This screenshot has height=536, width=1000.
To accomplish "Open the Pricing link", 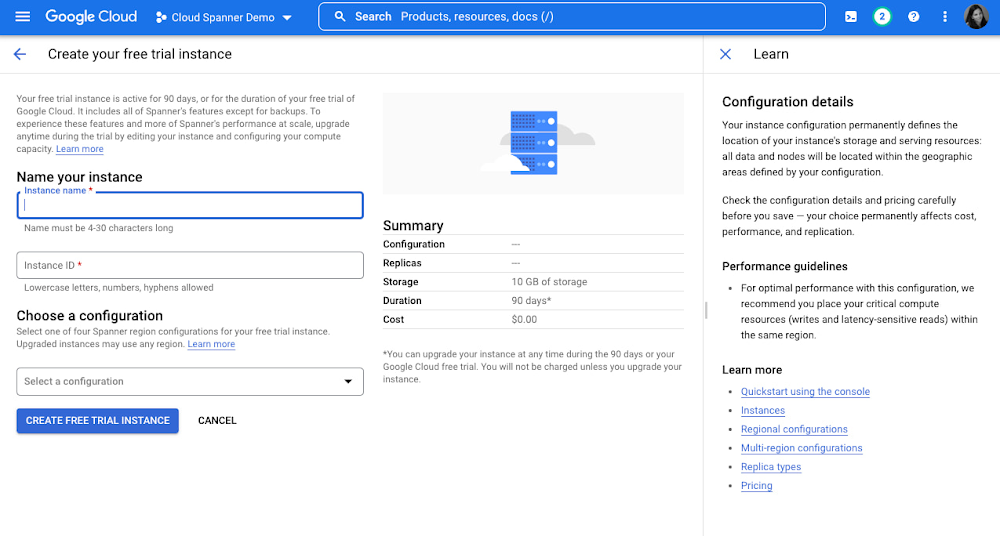I will (756, 486).
